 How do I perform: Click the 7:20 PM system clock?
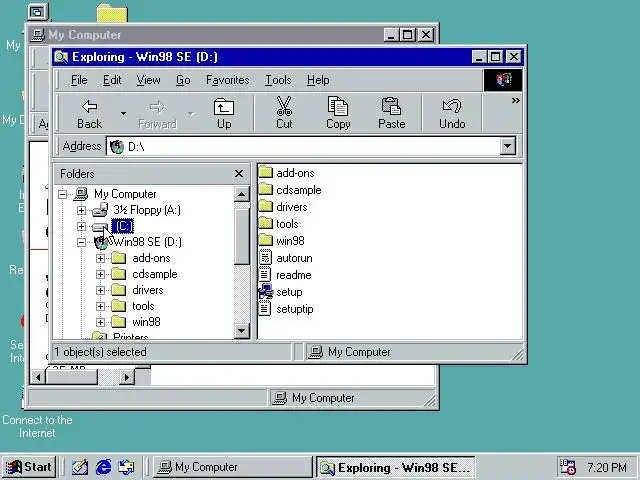pos(607,467)
